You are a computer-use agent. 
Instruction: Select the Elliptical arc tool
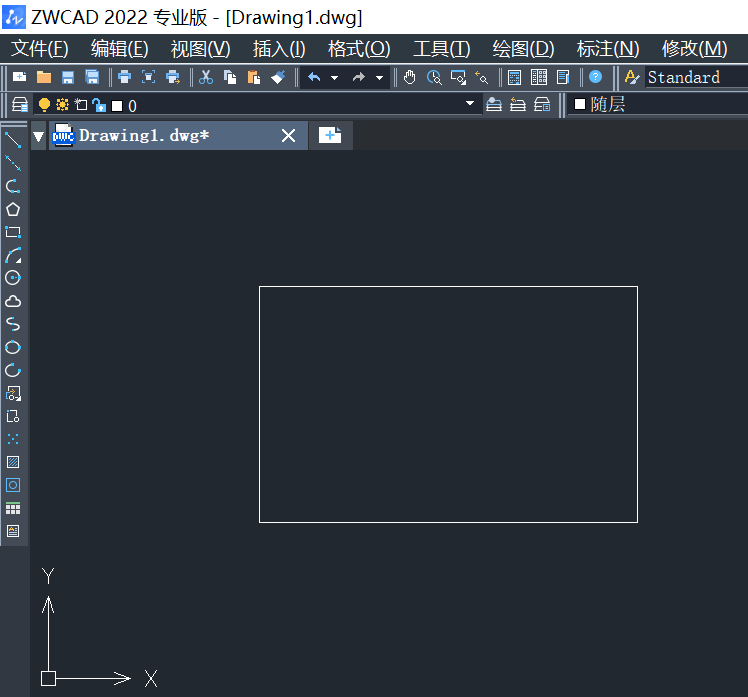pos(13,370)
